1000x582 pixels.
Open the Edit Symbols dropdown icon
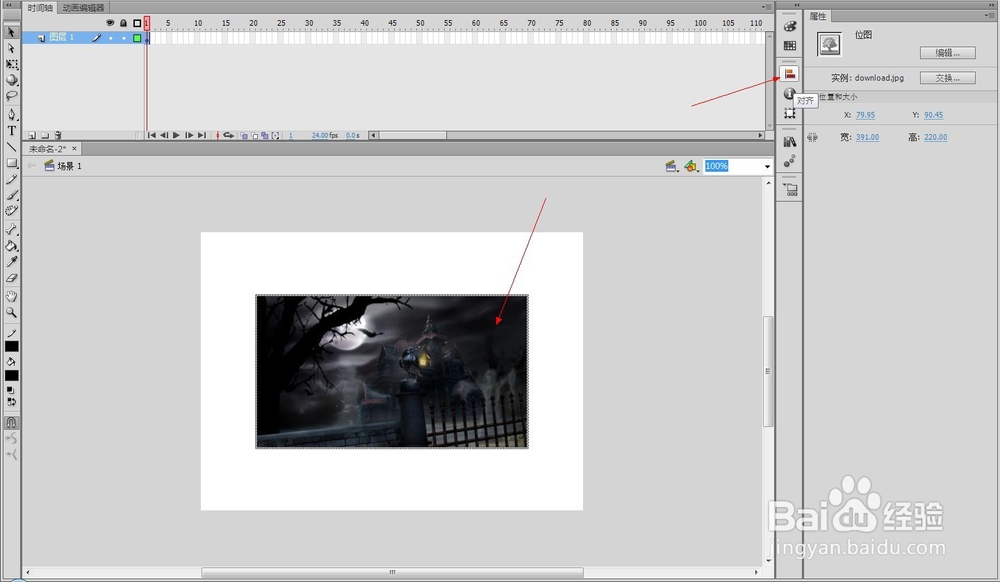[691, 166]
